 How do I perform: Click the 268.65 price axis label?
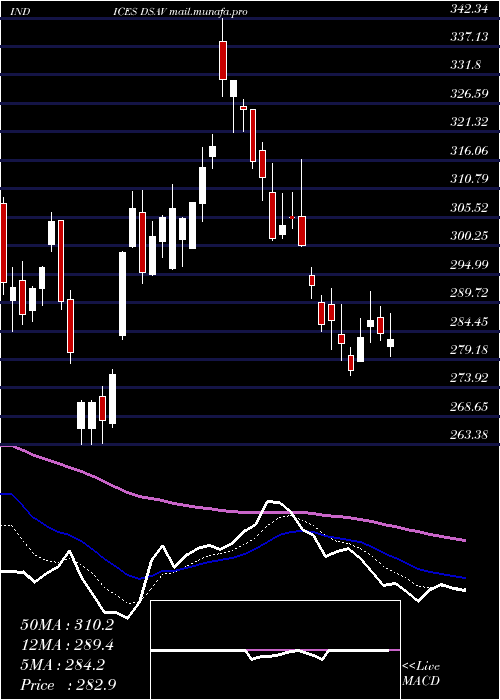click(469, 407)
